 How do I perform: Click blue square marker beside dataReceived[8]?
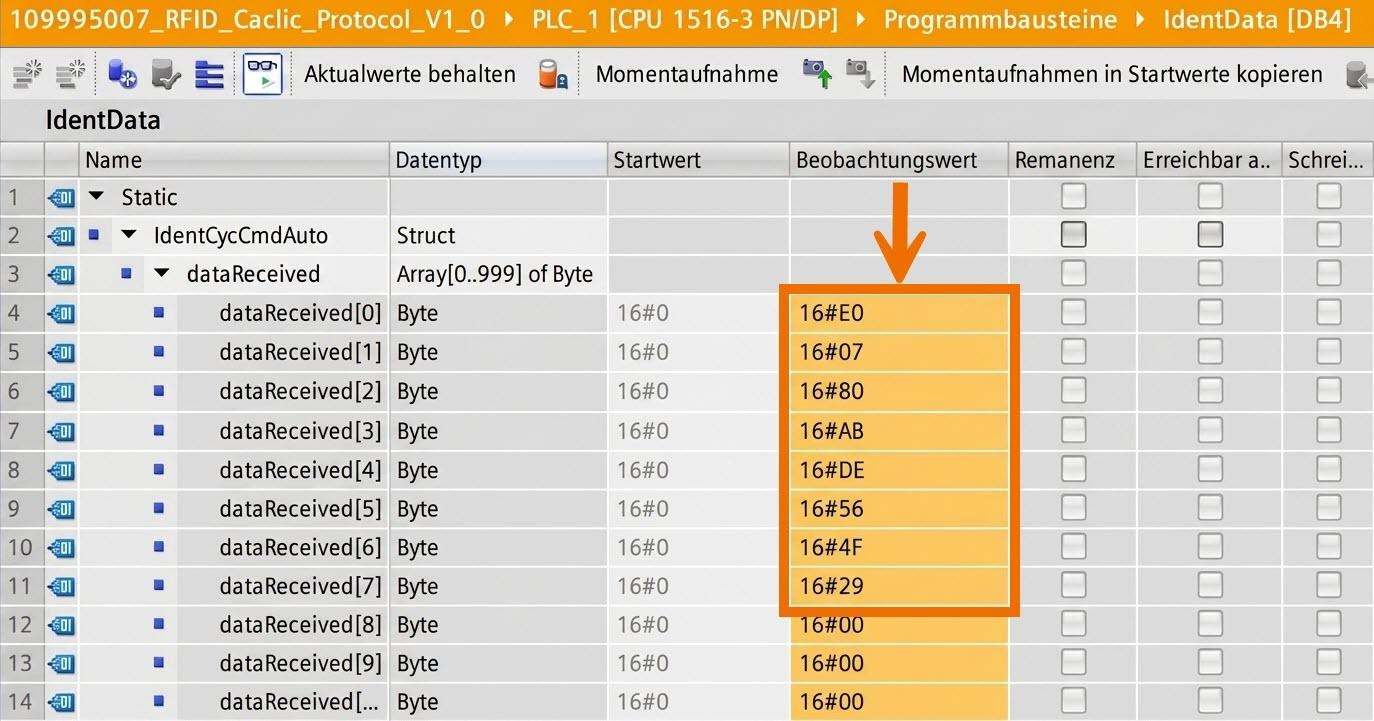(x=158, y=625)
